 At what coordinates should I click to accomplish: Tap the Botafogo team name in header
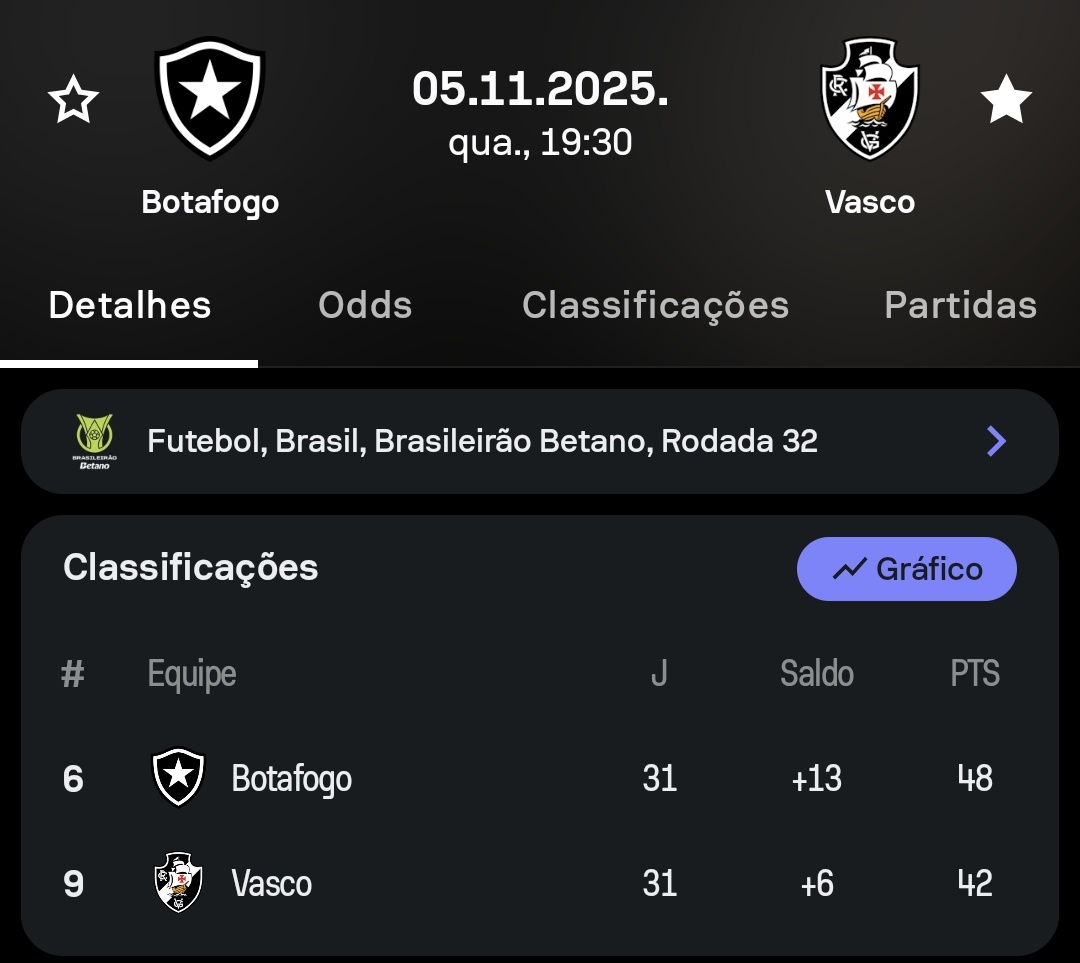tap(210, 202)
